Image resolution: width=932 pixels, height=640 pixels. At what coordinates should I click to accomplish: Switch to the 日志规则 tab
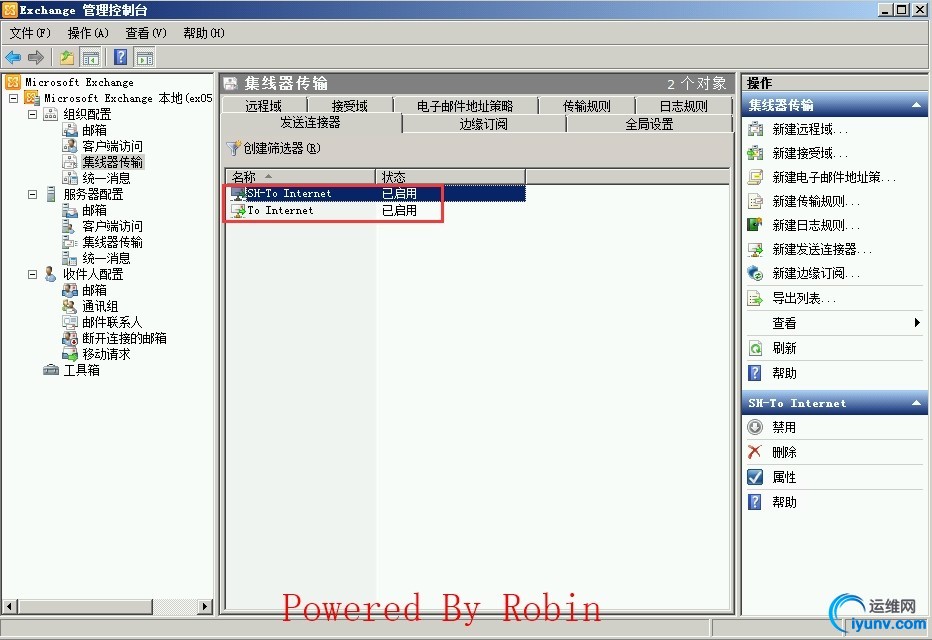[x=684, y=106]
